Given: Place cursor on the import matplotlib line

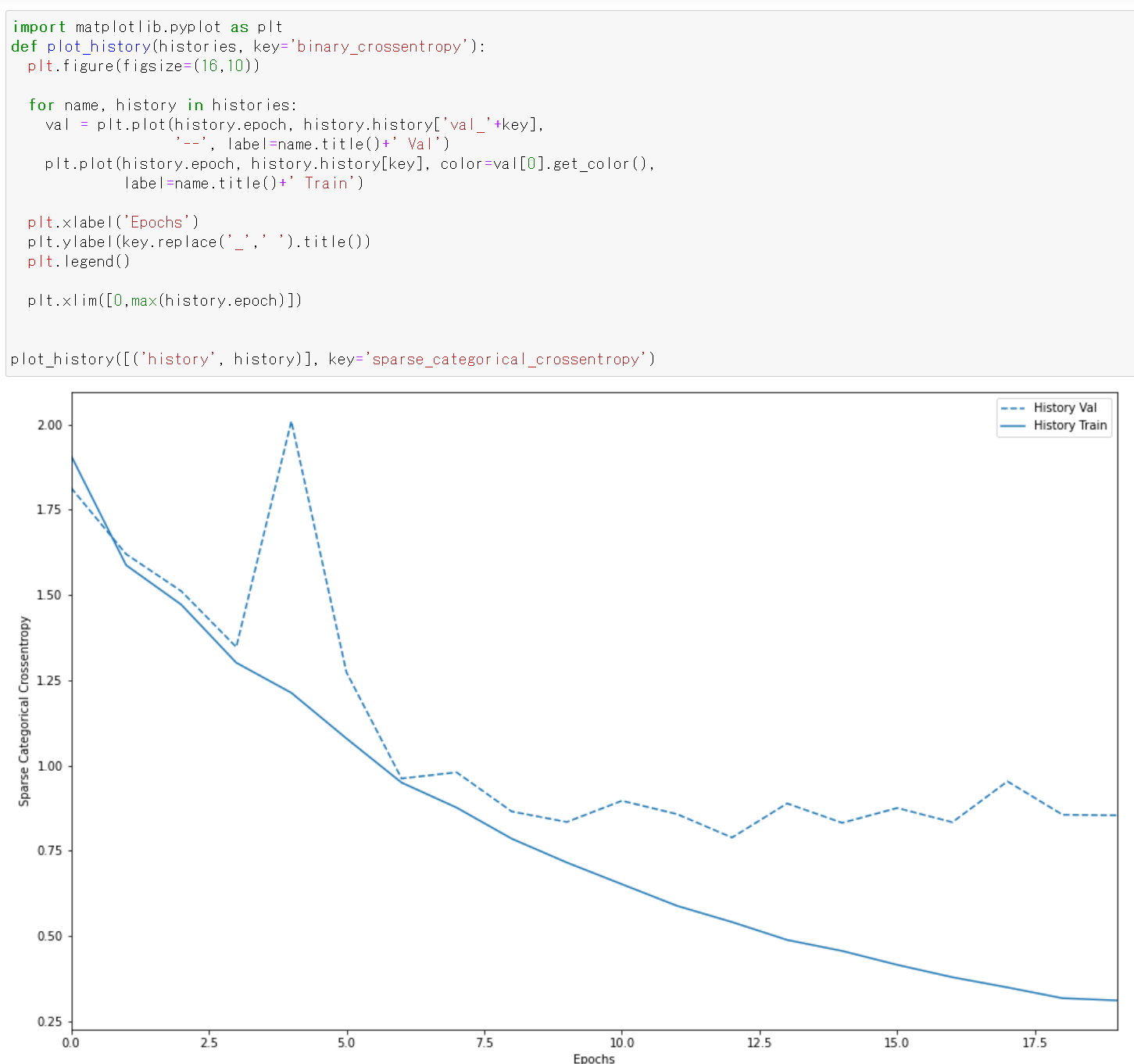Looking at the screenshot, I should (x=147, y=27).
